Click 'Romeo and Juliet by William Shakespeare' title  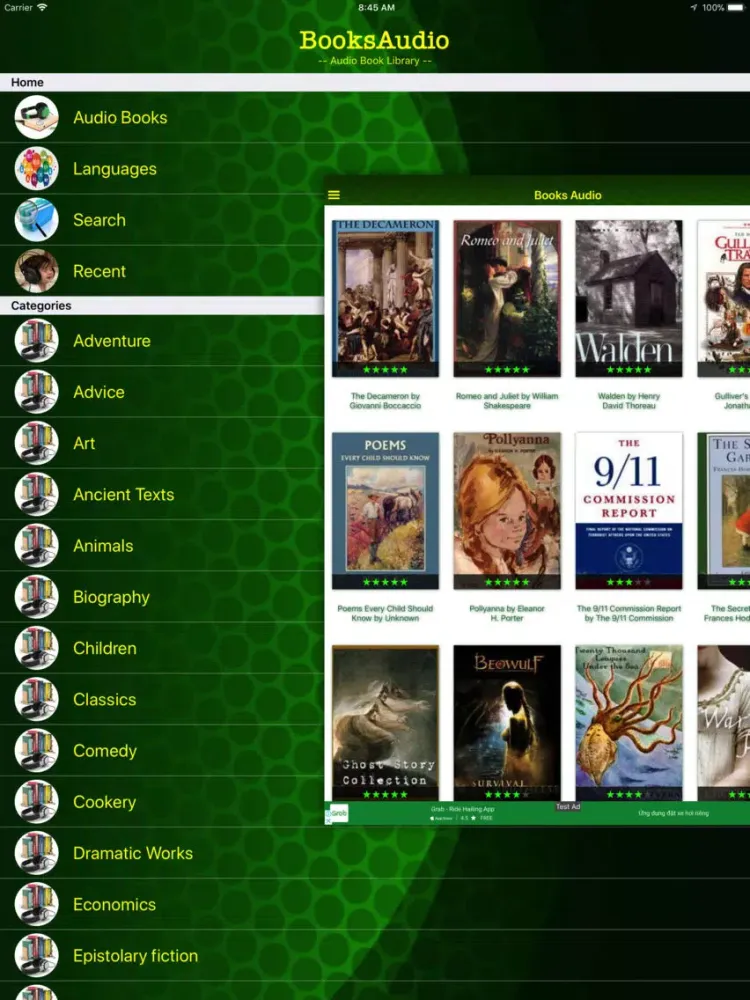(507, 401)
